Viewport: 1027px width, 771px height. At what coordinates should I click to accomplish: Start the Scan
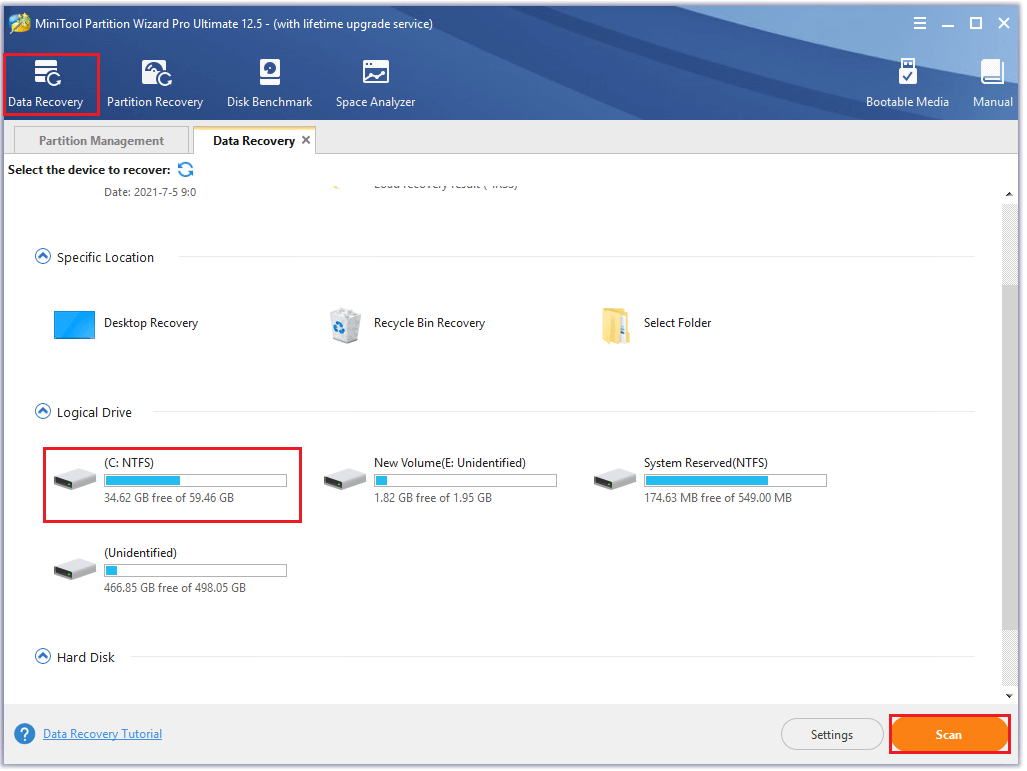click(x=948, y=733)
